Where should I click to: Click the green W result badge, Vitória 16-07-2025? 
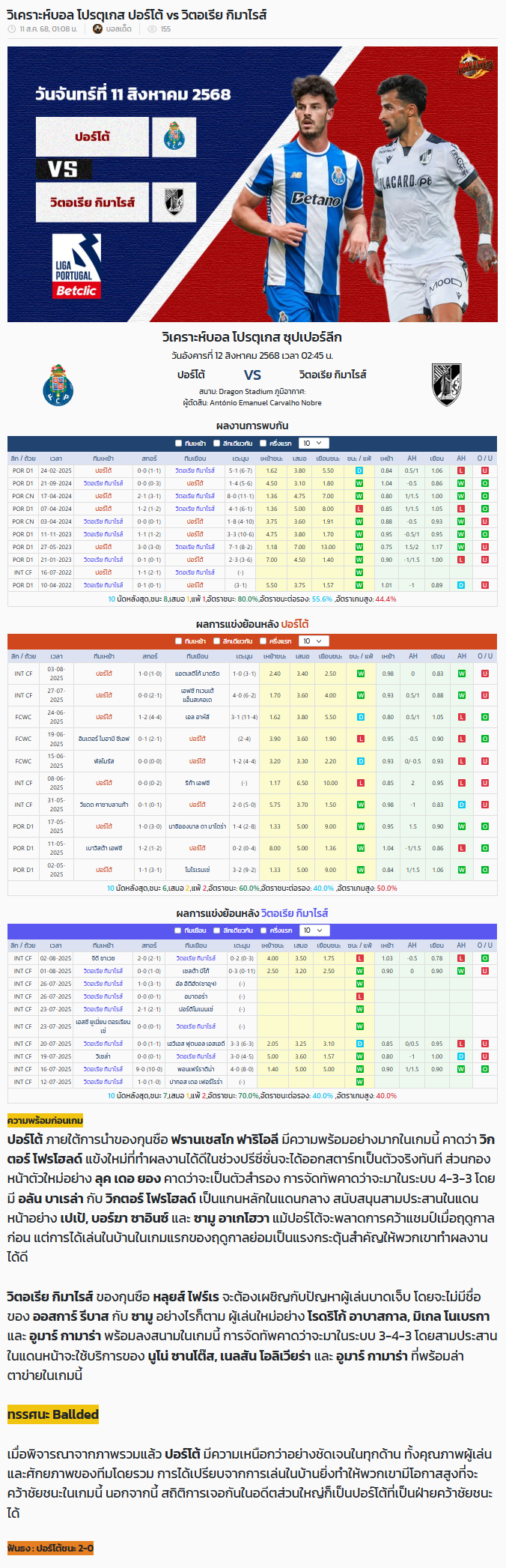tap(359, 1069)
